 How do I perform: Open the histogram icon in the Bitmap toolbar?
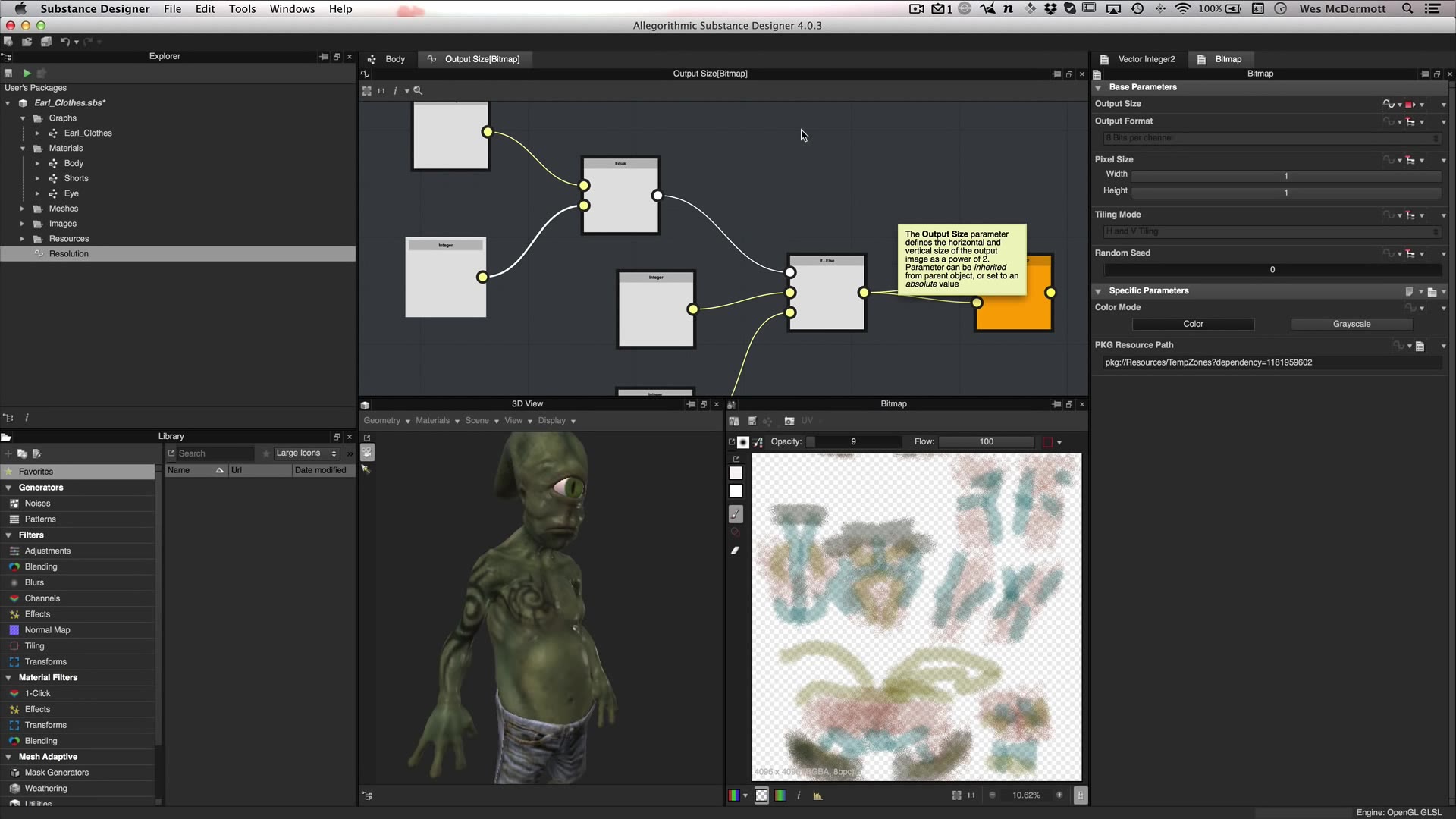click(817, 795)
